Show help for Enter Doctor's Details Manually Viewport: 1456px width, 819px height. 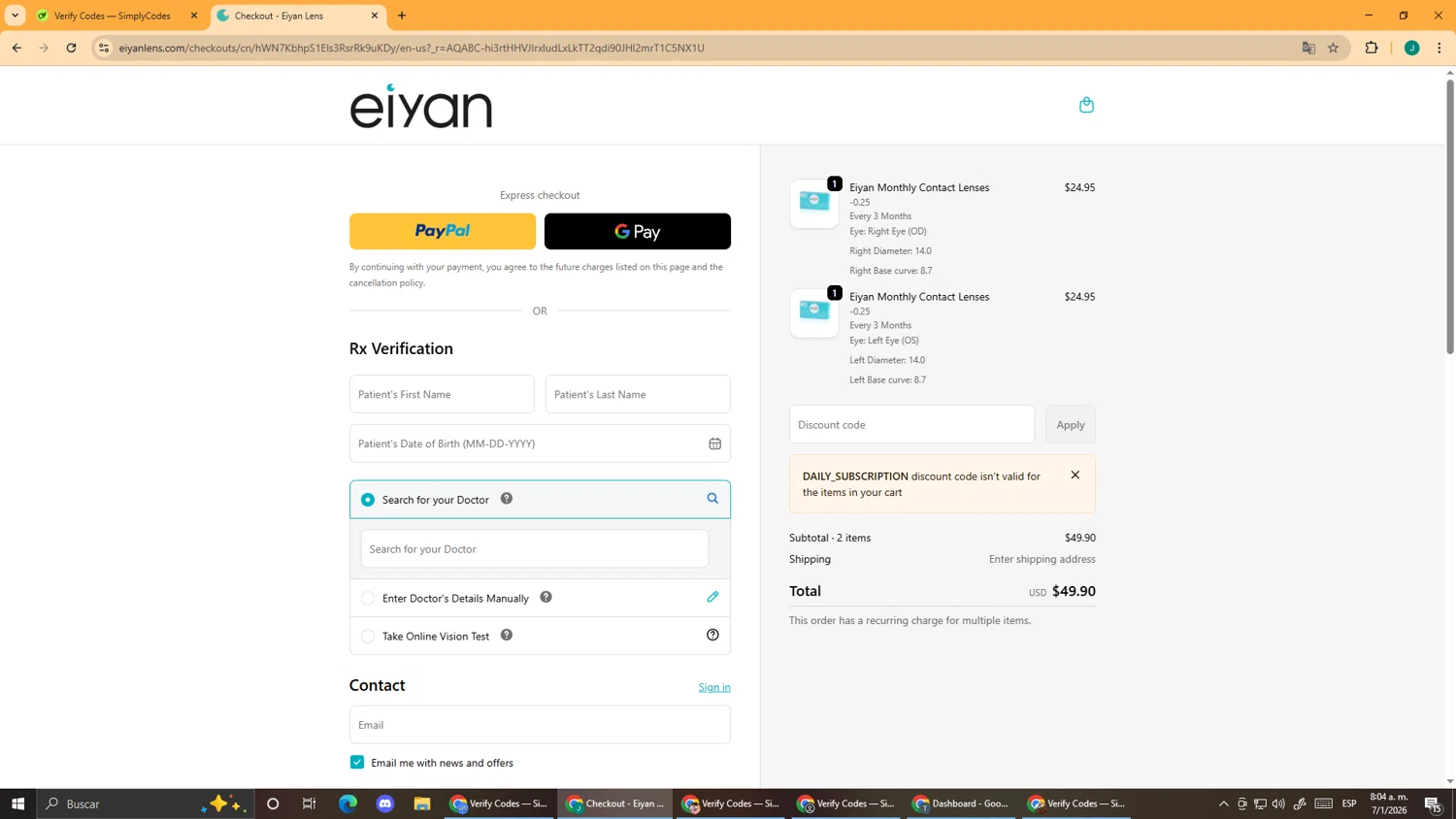pos(546,597)
